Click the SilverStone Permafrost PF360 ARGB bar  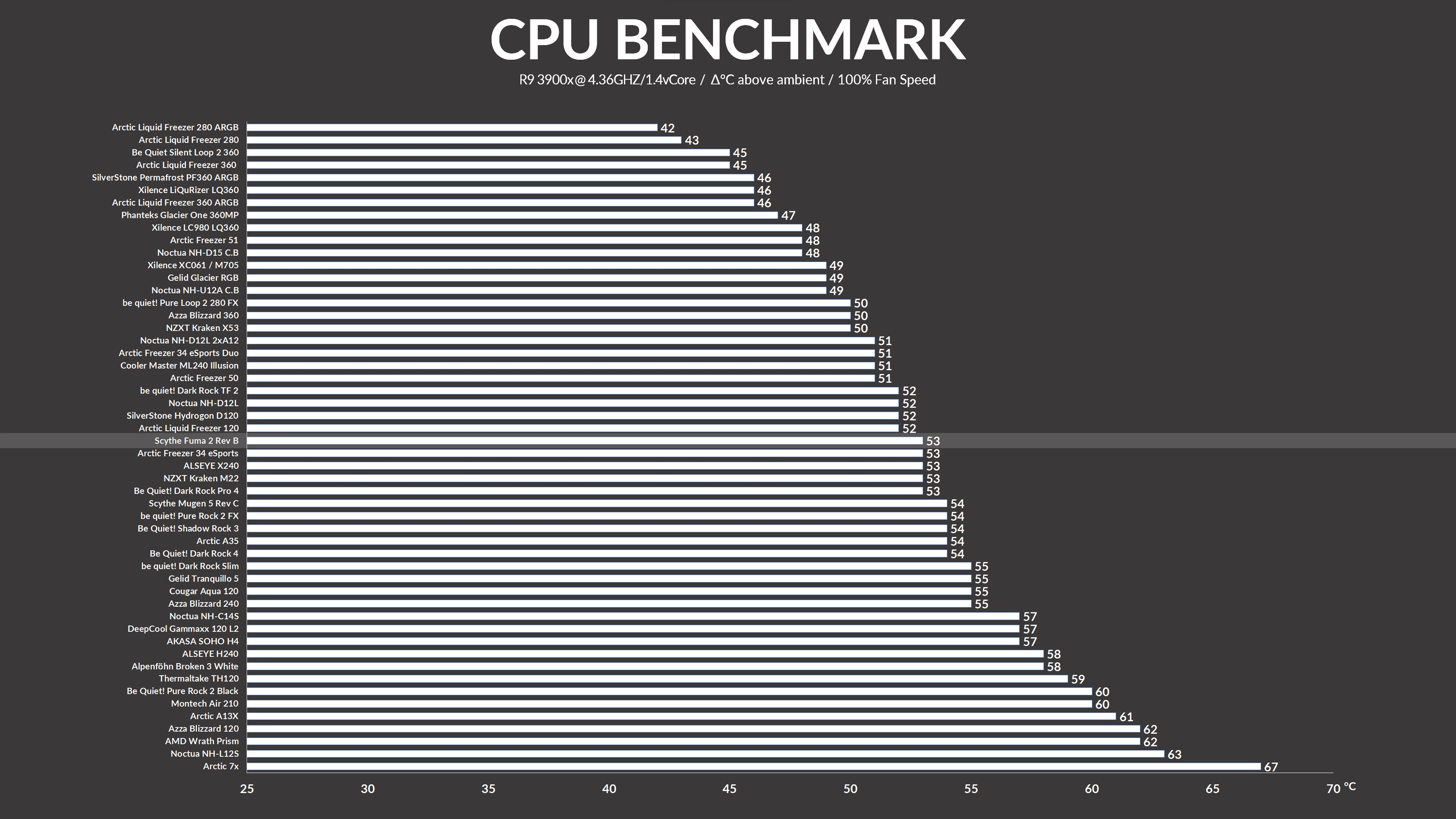pyautogui.click(x=500, y=177)
